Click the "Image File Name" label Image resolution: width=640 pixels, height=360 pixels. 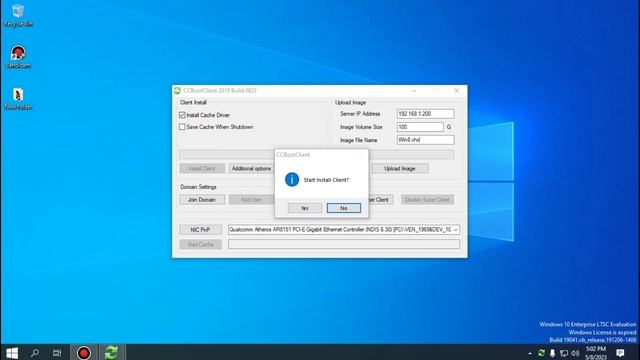pyautogui.click(x=359, y=140)
